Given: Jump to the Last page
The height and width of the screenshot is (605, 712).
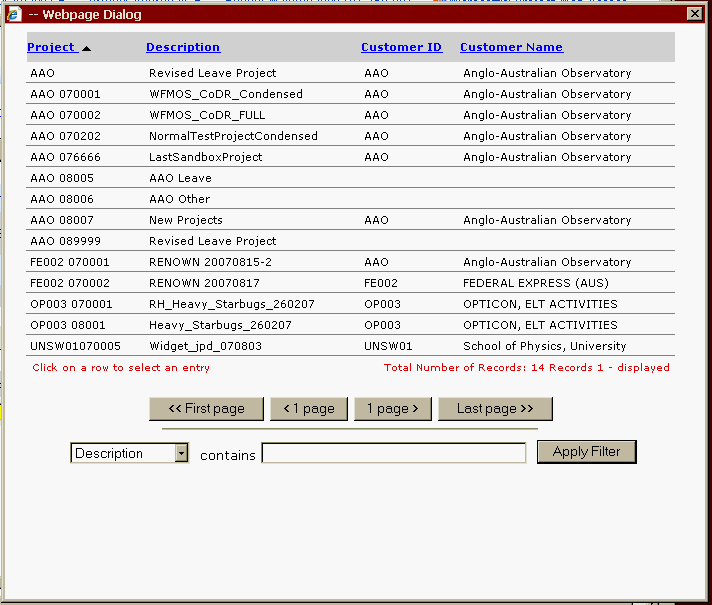Looking at the screenshot, I should pyautogui.click(x=495, y=409).
